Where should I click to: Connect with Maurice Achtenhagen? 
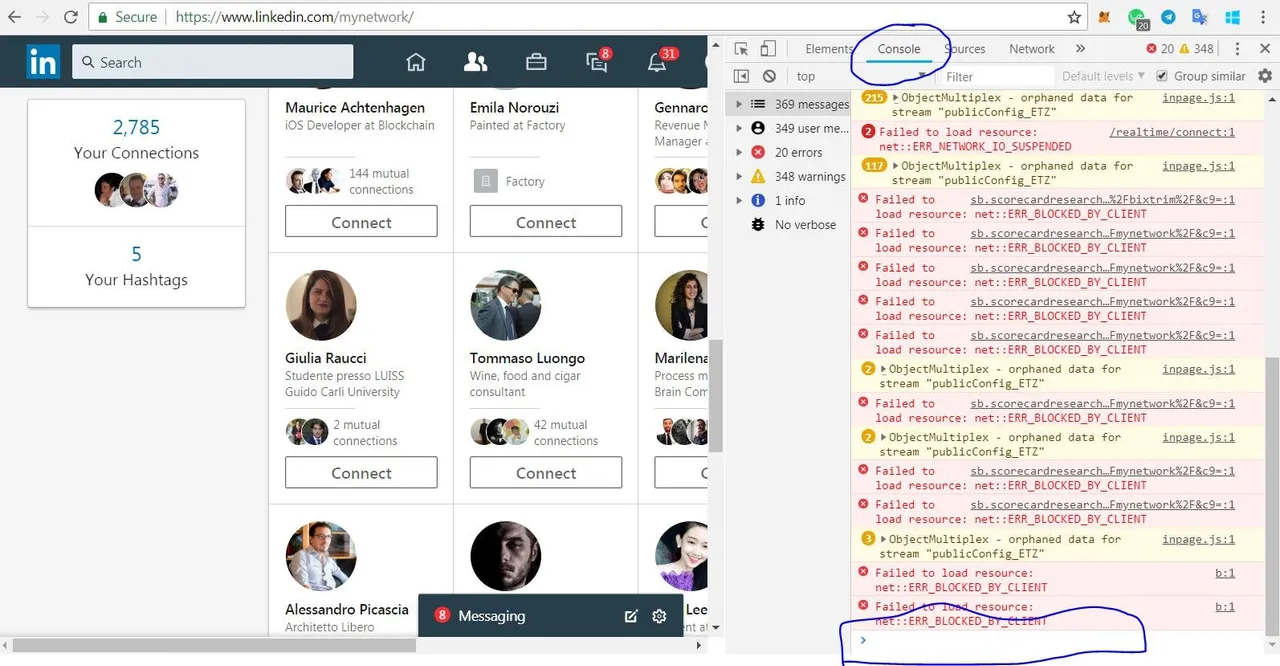coord(361,222)
